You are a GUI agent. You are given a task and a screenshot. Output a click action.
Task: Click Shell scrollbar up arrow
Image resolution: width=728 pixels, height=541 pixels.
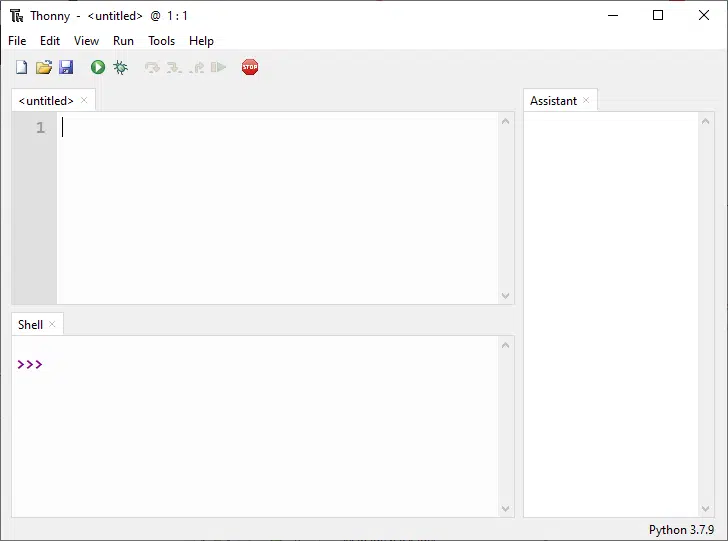pos(506,345)
